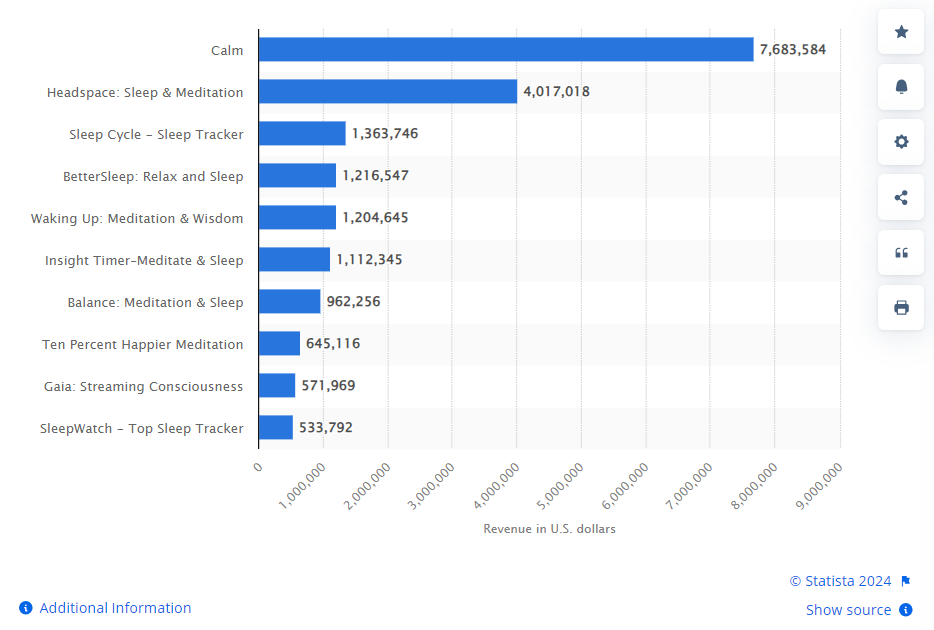Viewport: 934px width, 630px height.
Task: Click the info icon beside Additional Information
Action: click(x=26, y=608)
